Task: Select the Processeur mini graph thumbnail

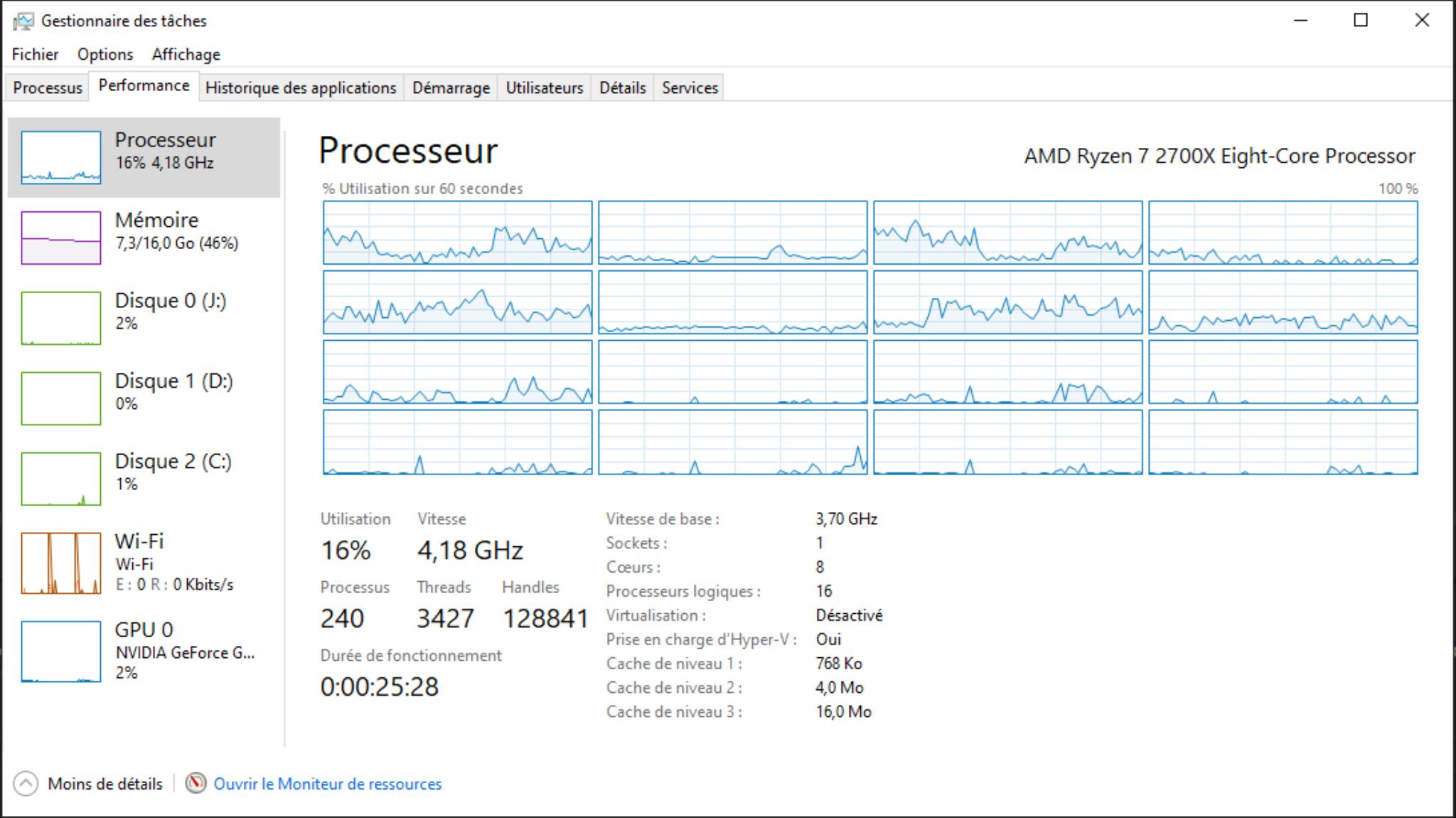Action: [61, 157]
